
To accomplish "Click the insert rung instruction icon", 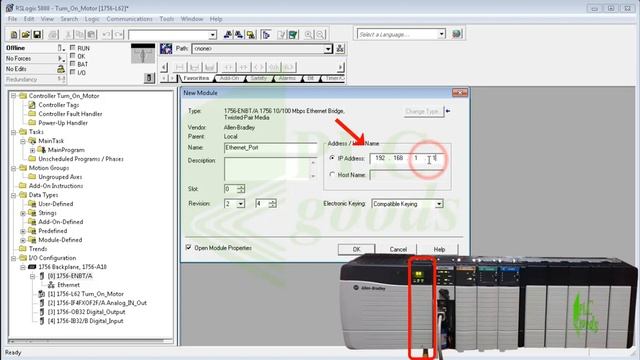I will 180,67.
